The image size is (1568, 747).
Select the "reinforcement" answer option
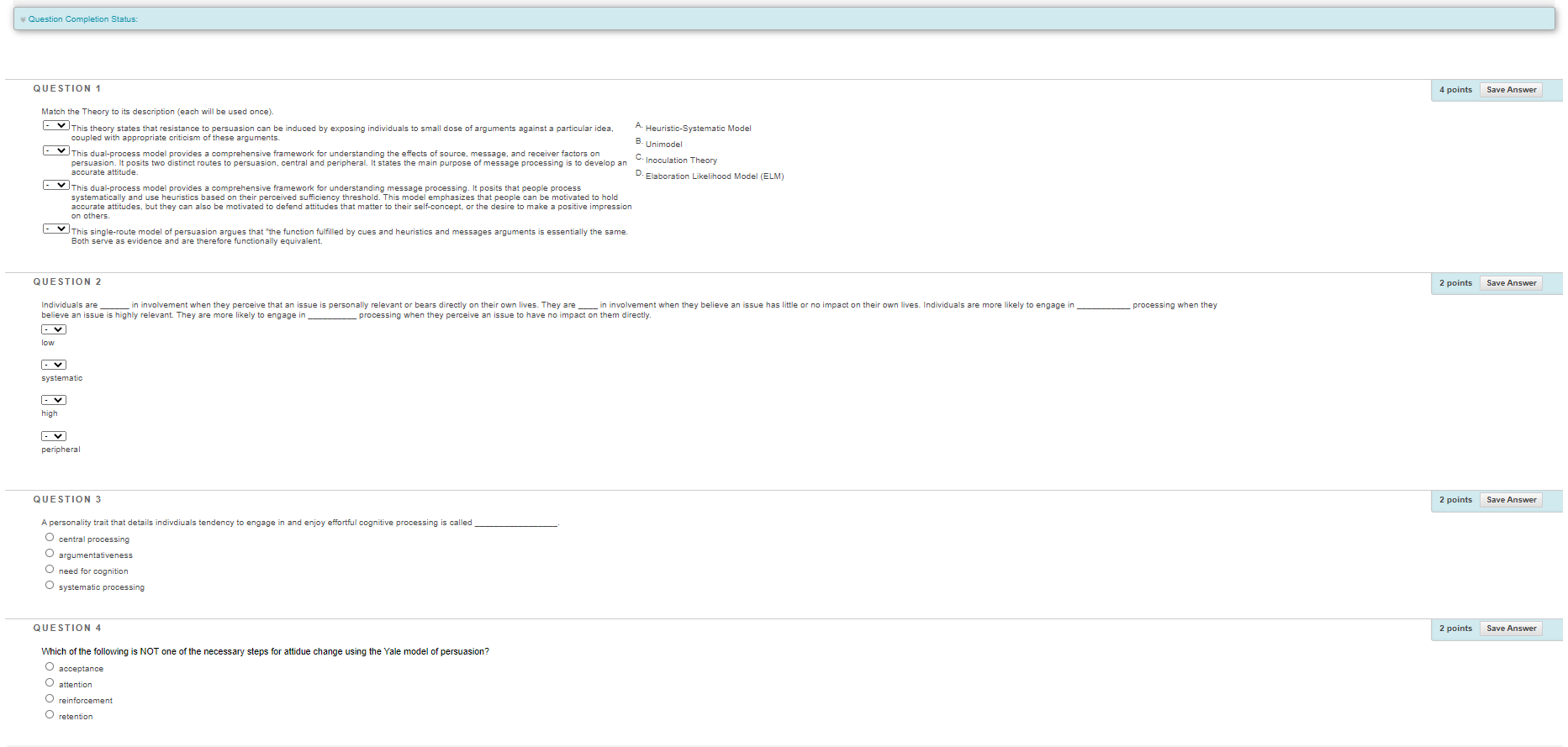50,699
